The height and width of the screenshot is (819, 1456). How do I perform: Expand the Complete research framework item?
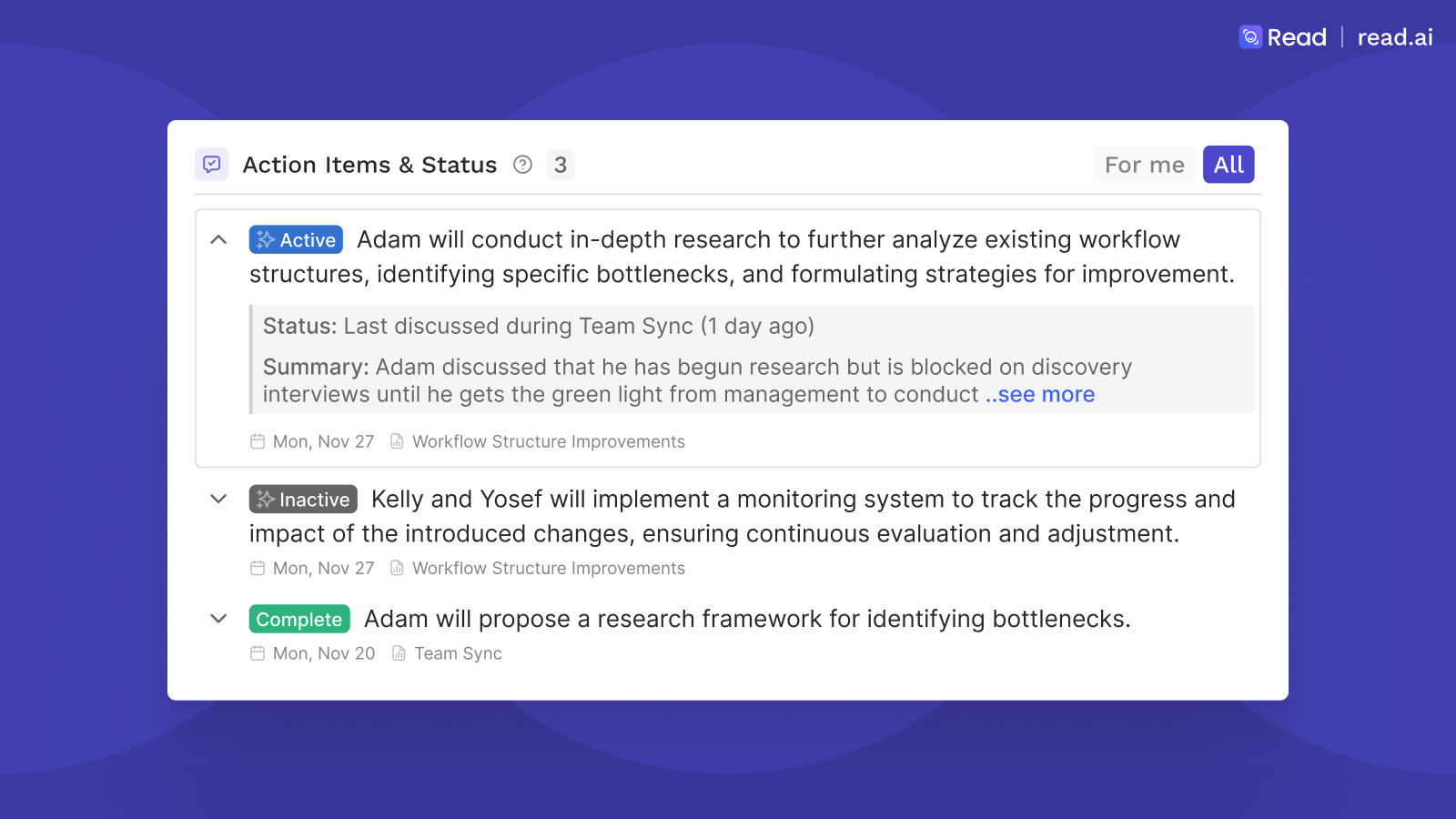(218, 619)
